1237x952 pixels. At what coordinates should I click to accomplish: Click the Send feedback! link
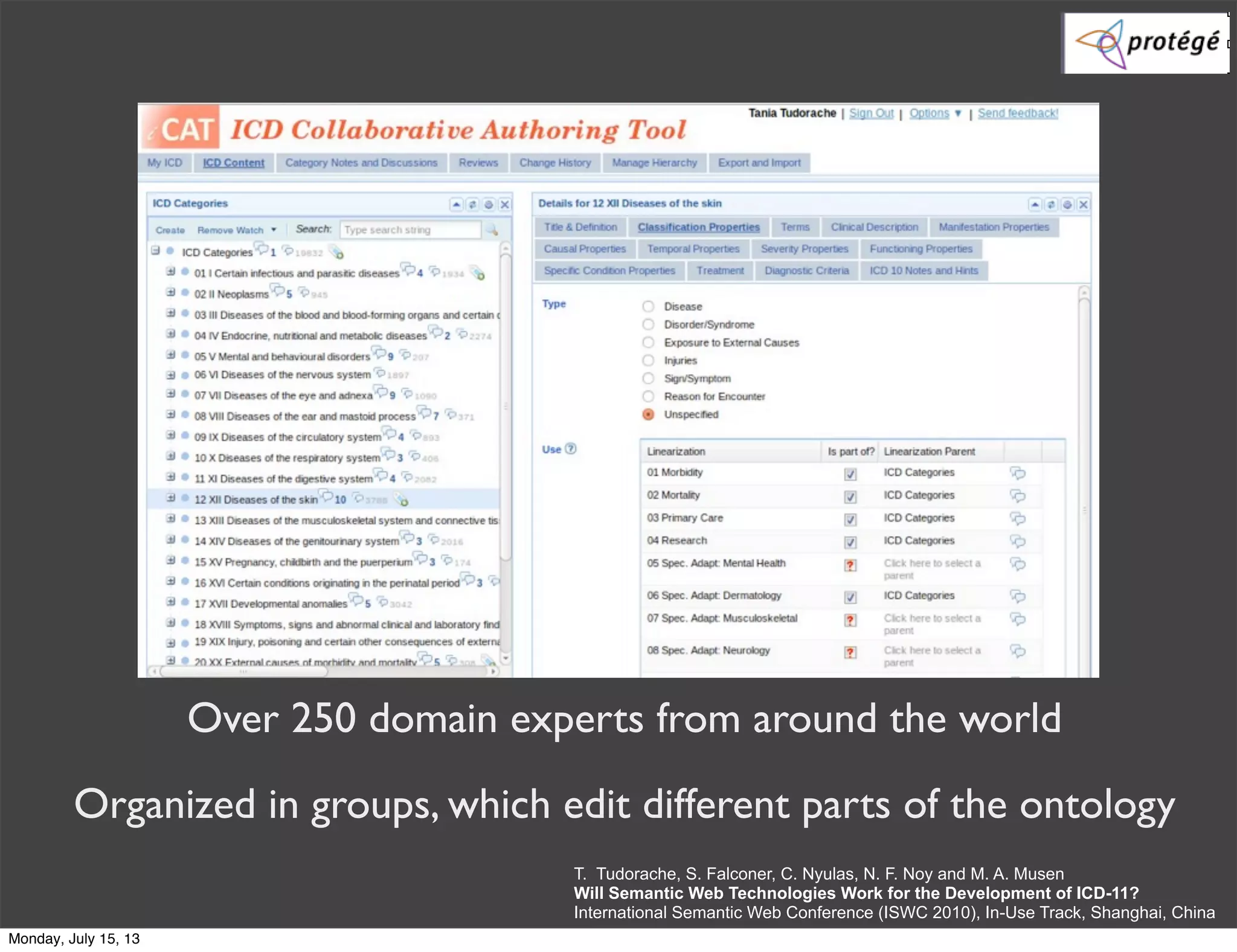[x=1018, y=114]
